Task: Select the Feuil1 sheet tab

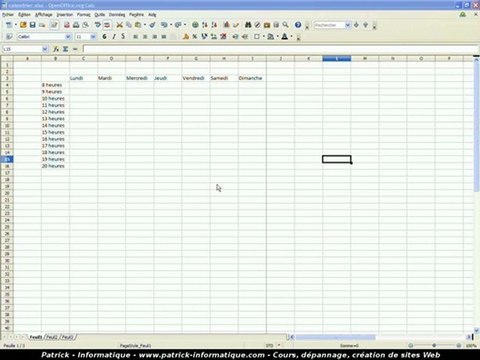Action: 36,337
